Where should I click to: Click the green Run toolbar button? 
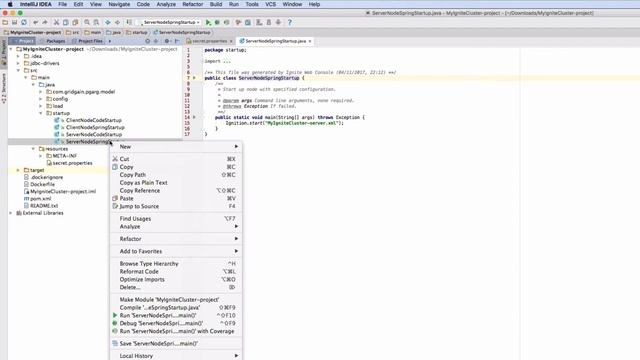coord(208,22)
